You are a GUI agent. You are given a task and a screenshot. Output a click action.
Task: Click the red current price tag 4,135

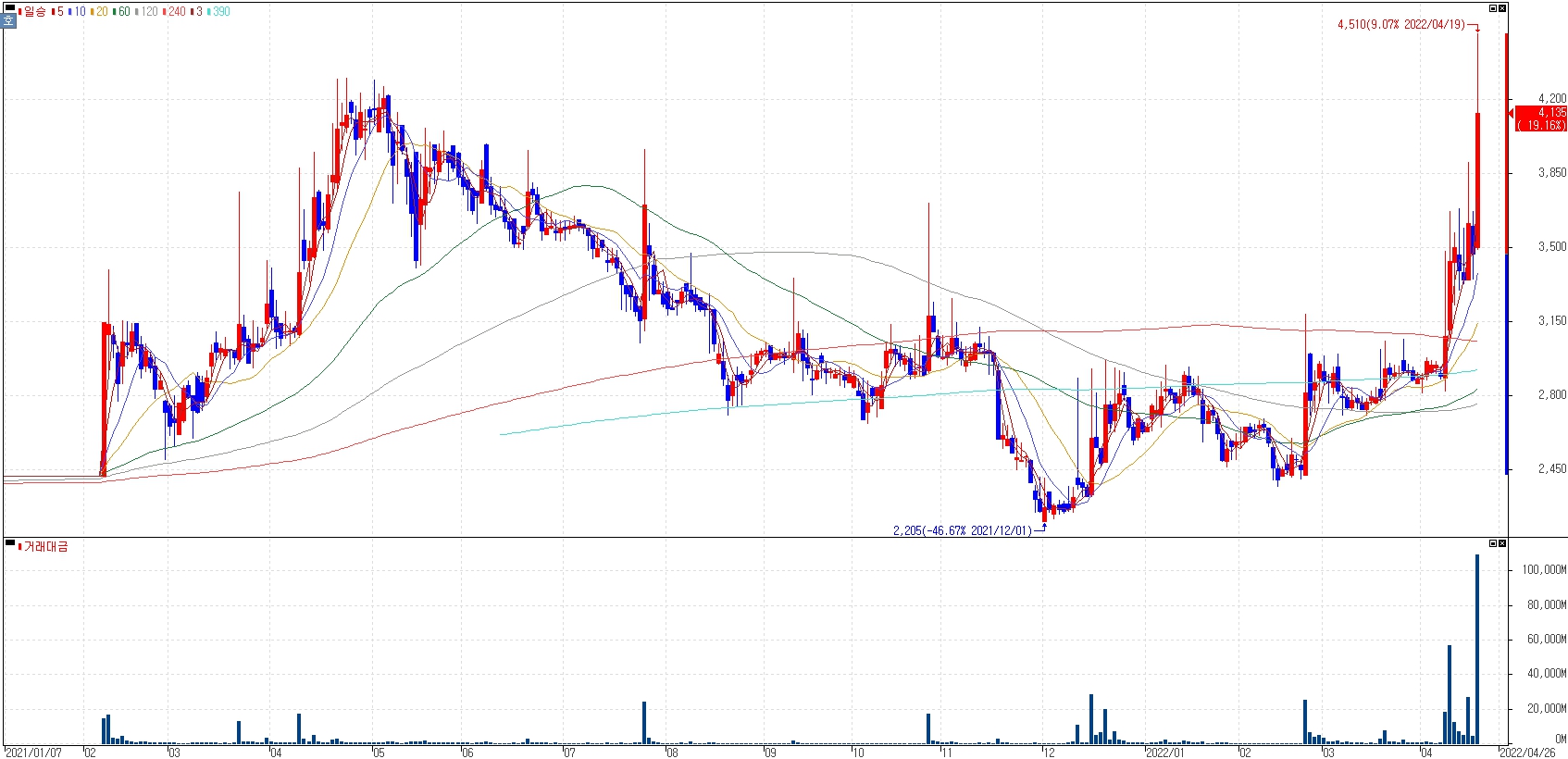coord(1541,118)
